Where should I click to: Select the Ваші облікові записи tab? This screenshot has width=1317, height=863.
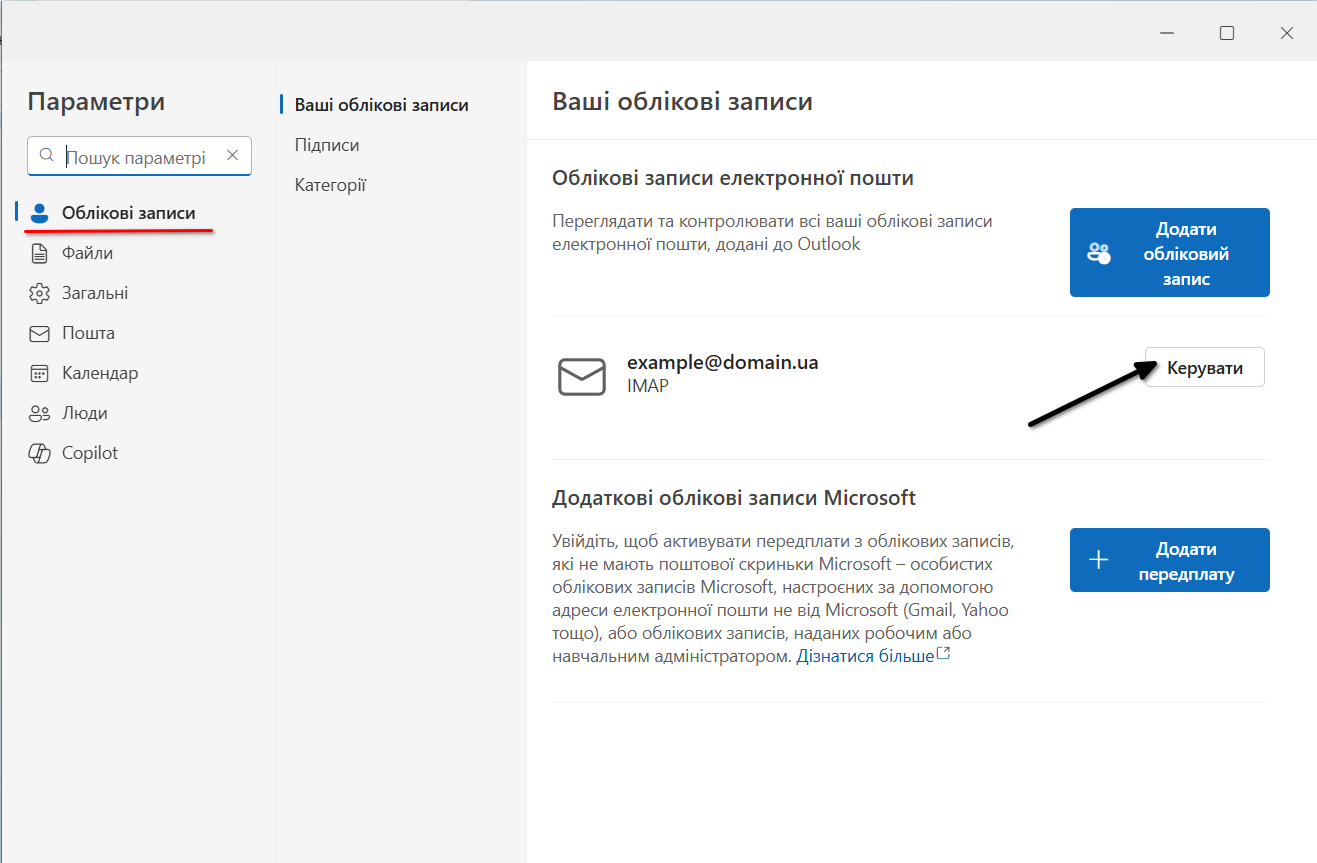click(x=381, y=105)
